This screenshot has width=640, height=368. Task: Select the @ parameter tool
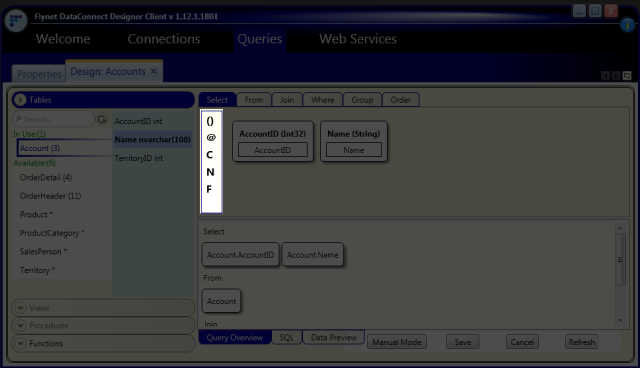click(211, 137)
